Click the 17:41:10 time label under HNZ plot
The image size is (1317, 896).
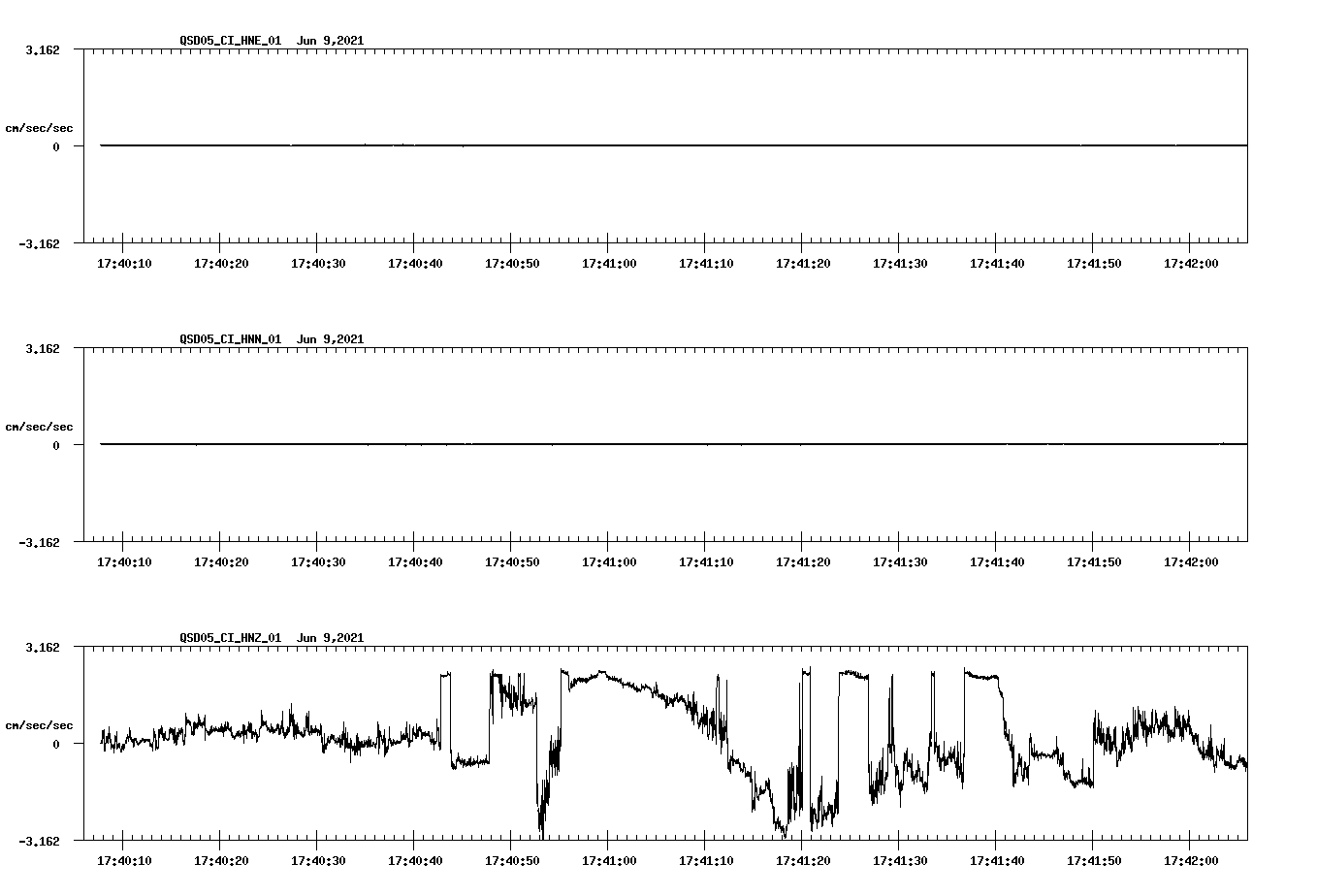pos(706,861)
